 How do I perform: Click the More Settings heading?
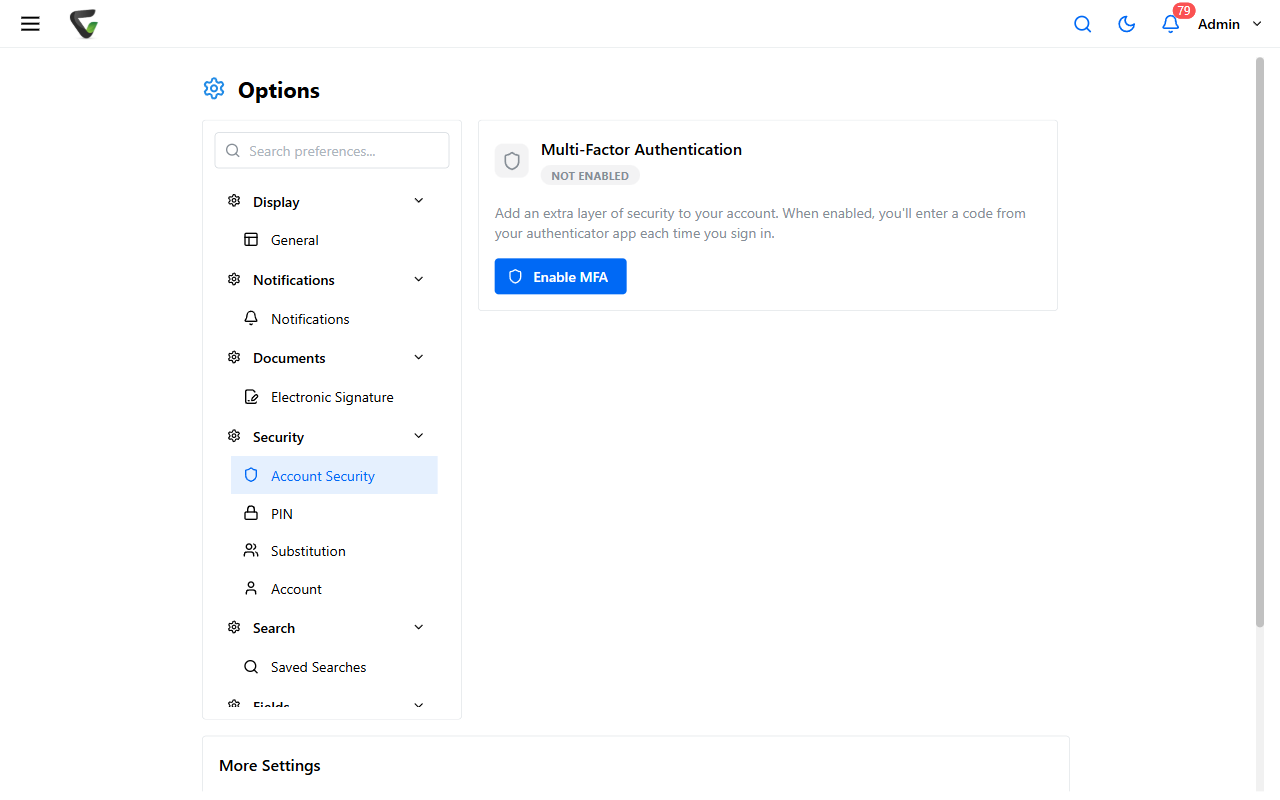[270, 765]
